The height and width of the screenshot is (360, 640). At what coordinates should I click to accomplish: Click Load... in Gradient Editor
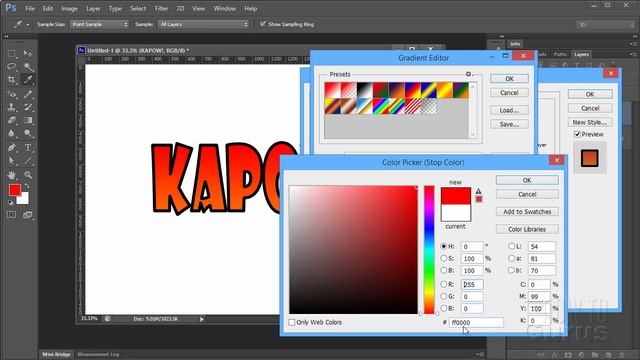[509, 110]
